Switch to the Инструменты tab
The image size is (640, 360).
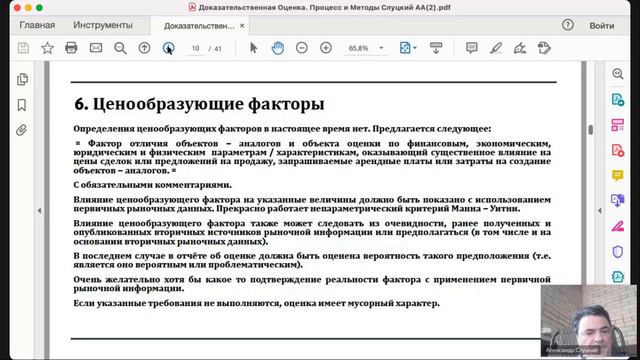tap(103, 25)
